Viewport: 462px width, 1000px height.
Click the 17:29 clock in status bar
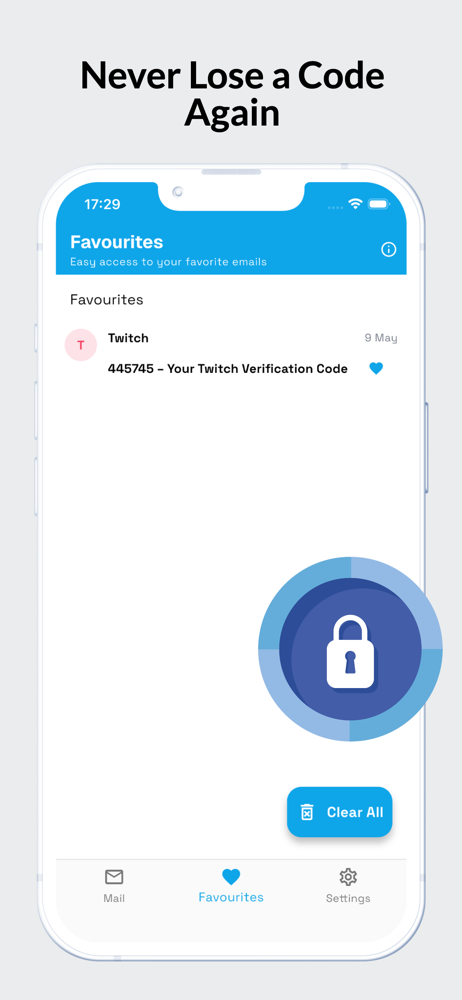click(x=102, y=204)
